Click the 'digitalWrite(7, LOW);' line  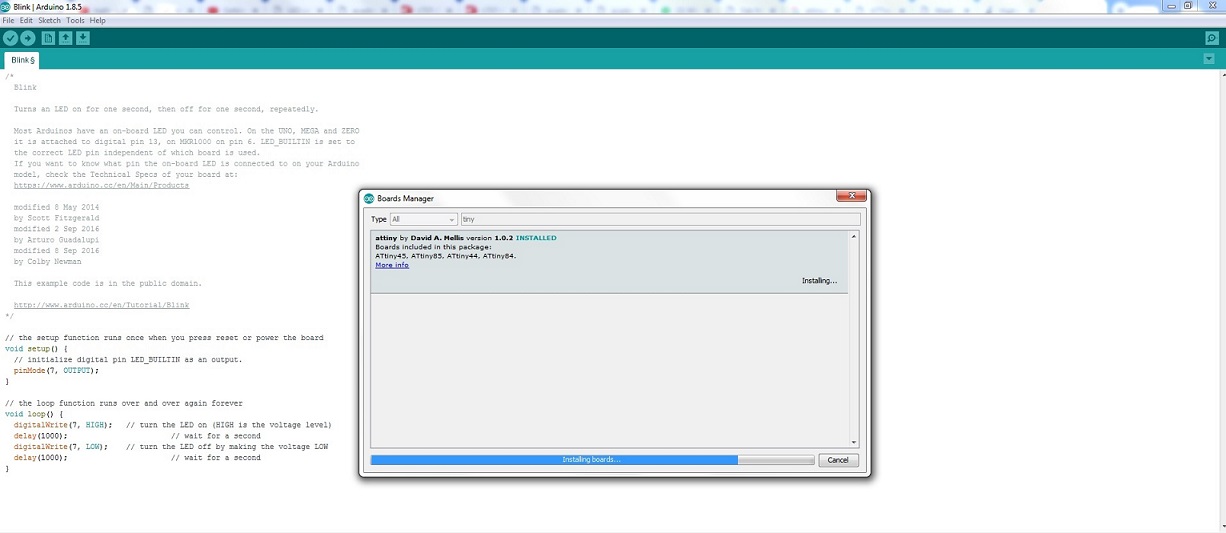coord(60,447)
